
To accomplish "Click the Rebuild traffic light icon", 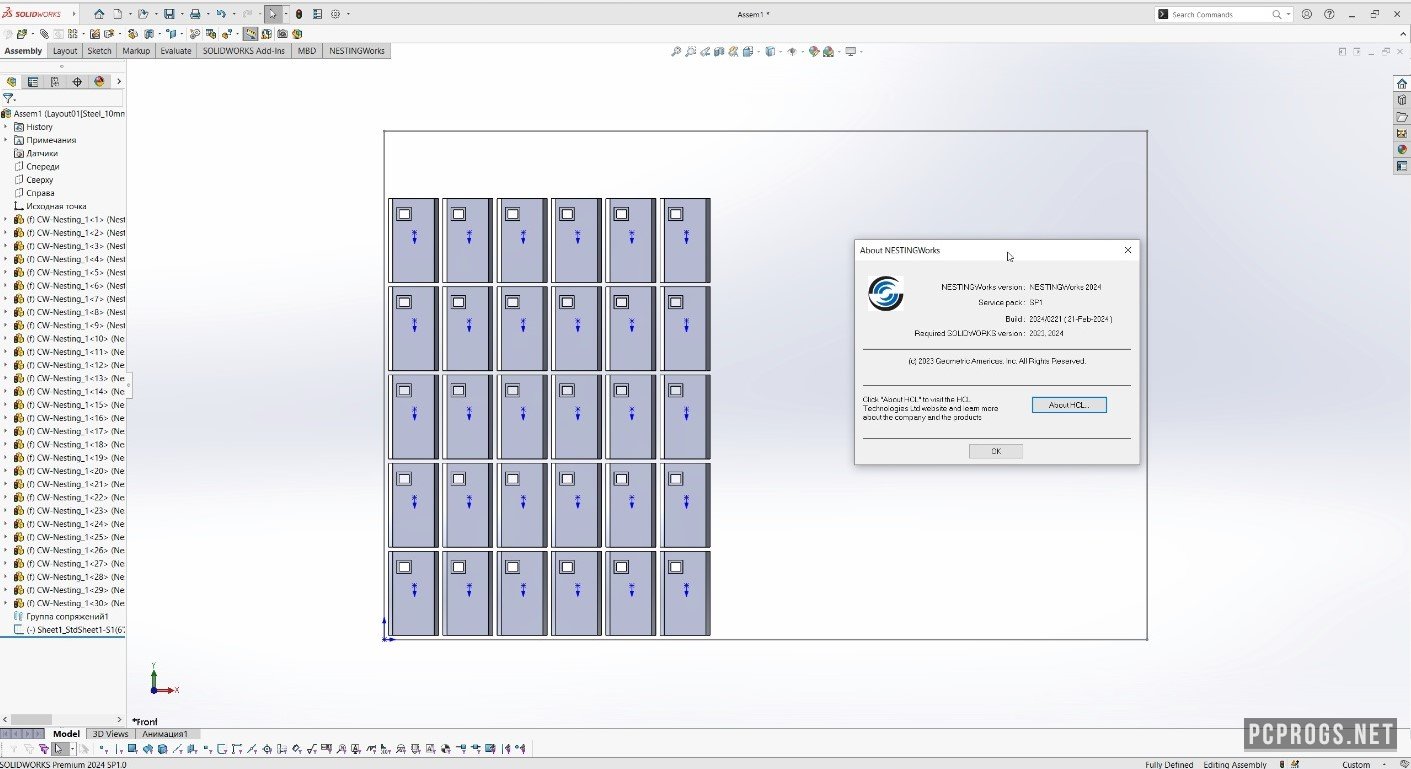I will (x=299, y=14).
